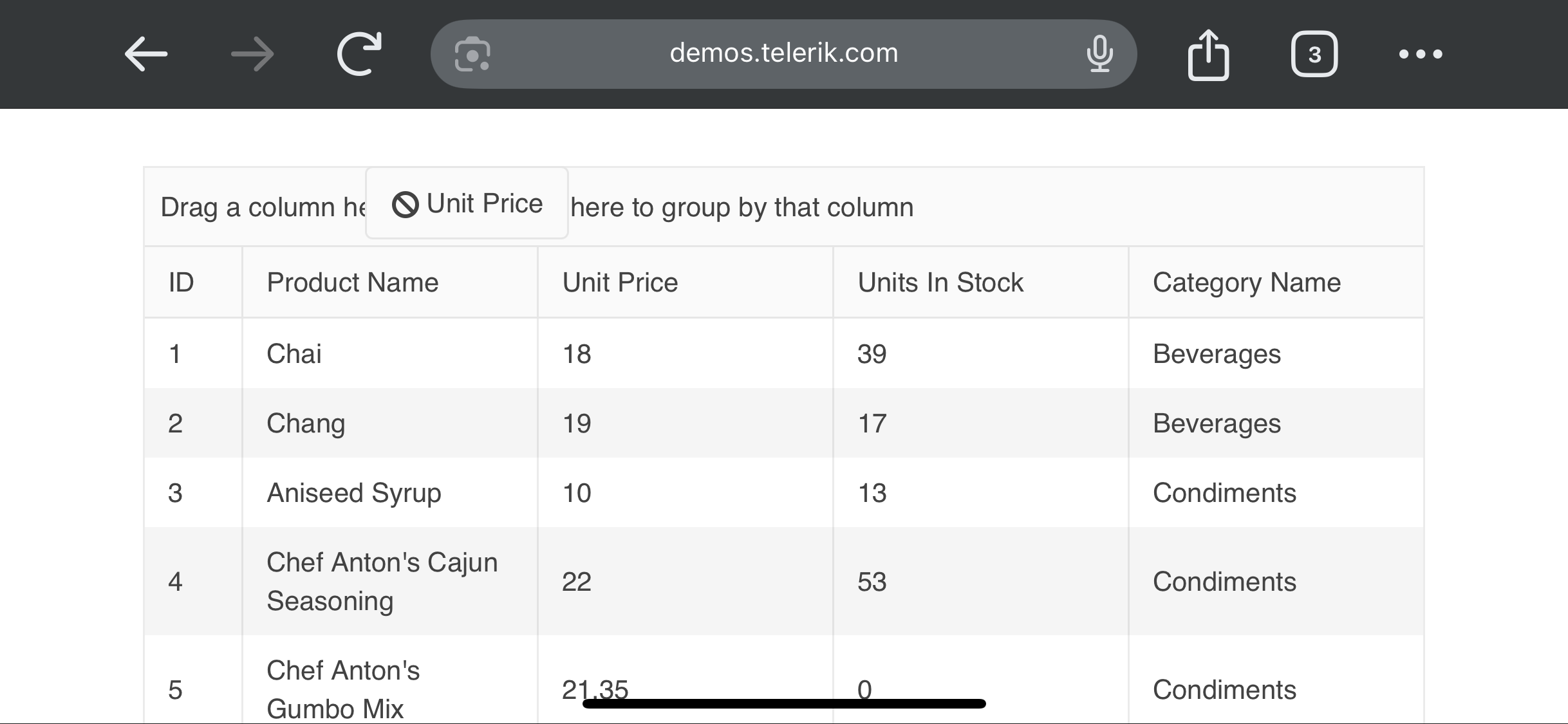Click the Category Name column header
Screen dimensions: 1568x724
pos(1247,283)
